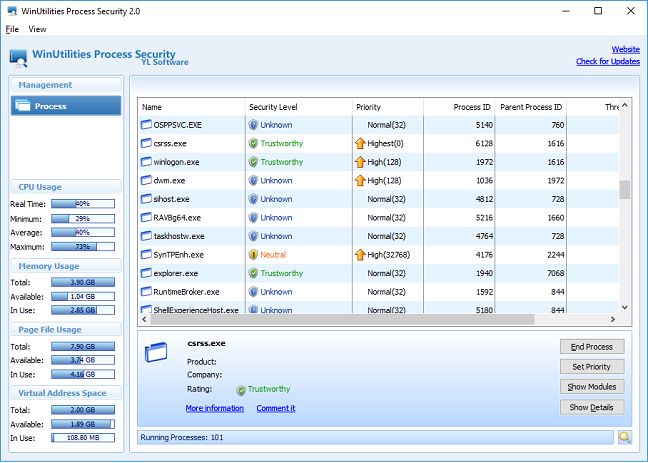
Task: Open the Check for Updates link
Action: [x=608, y=61]
